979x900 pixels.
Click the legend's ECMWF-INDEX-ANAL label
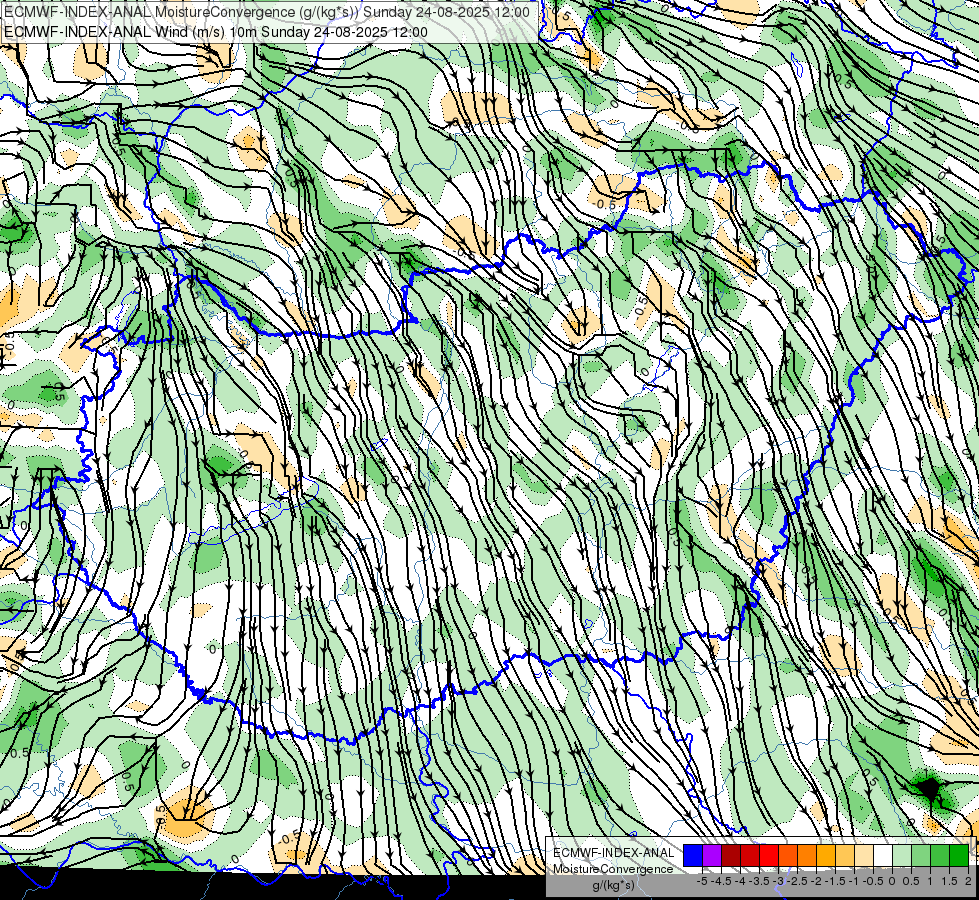(613, 853)
